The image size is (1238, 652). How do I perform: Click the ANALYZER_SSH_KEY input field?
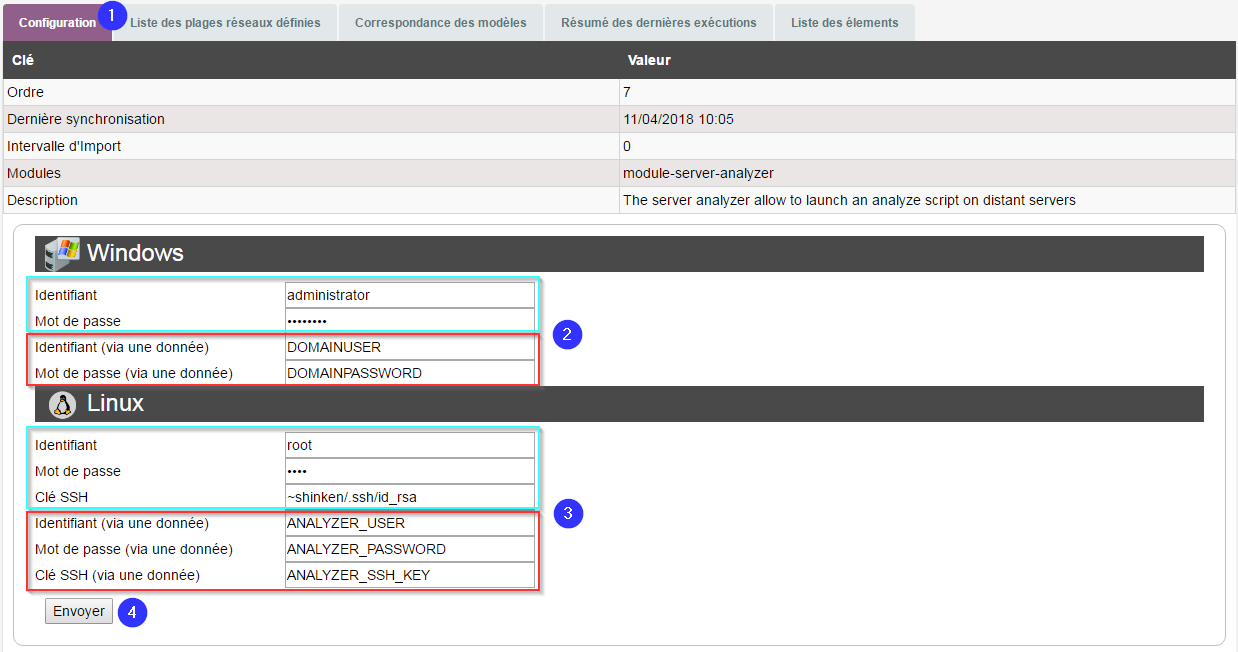[x=409, y=575]
